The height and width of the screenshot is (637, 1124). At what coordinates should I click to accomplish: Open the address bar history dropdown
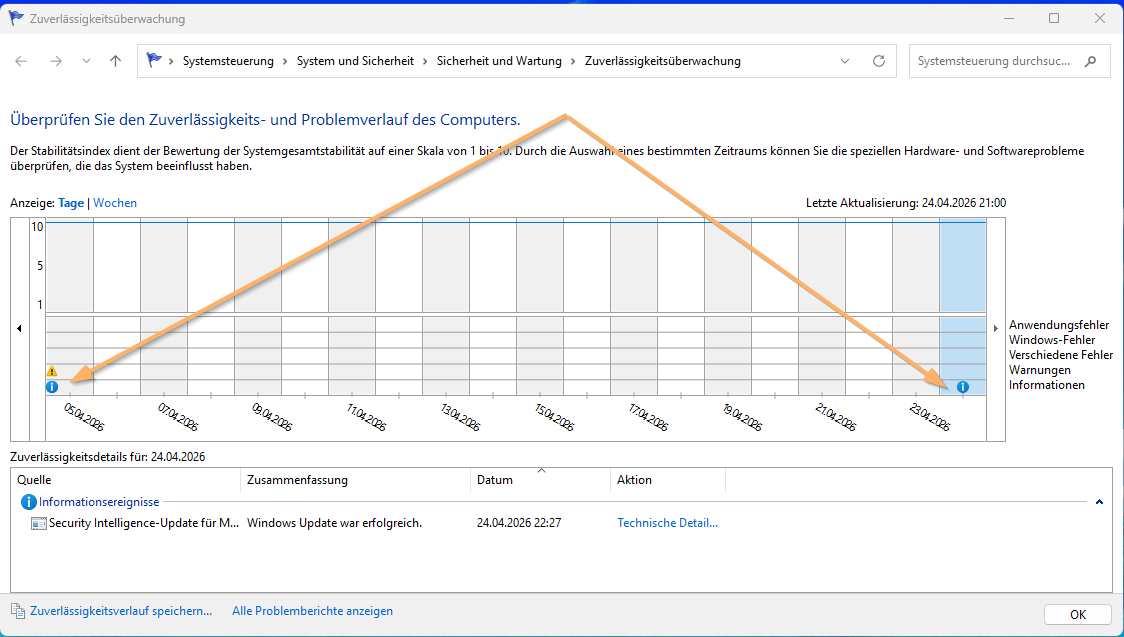click(x=845, y=62)
